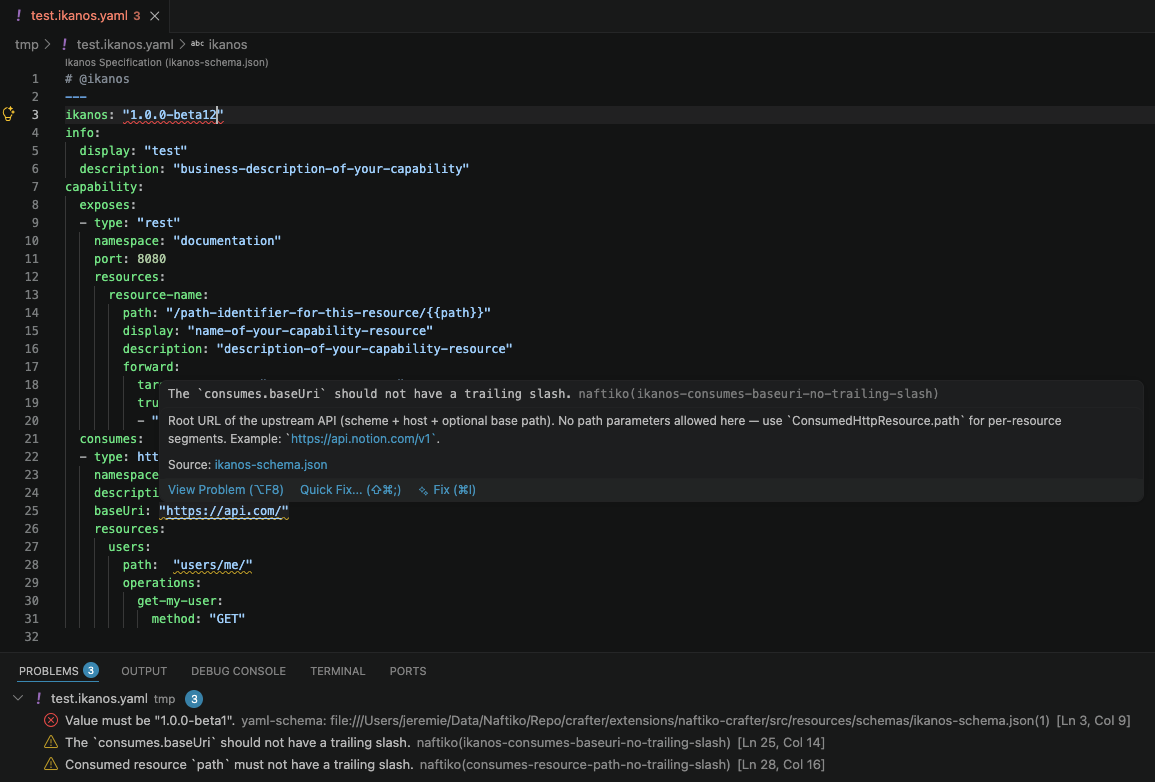This screenshot has width=1155, height=782.
Task: Click the yellow lightbulb code action icon
Action: (x=8, y=114)
